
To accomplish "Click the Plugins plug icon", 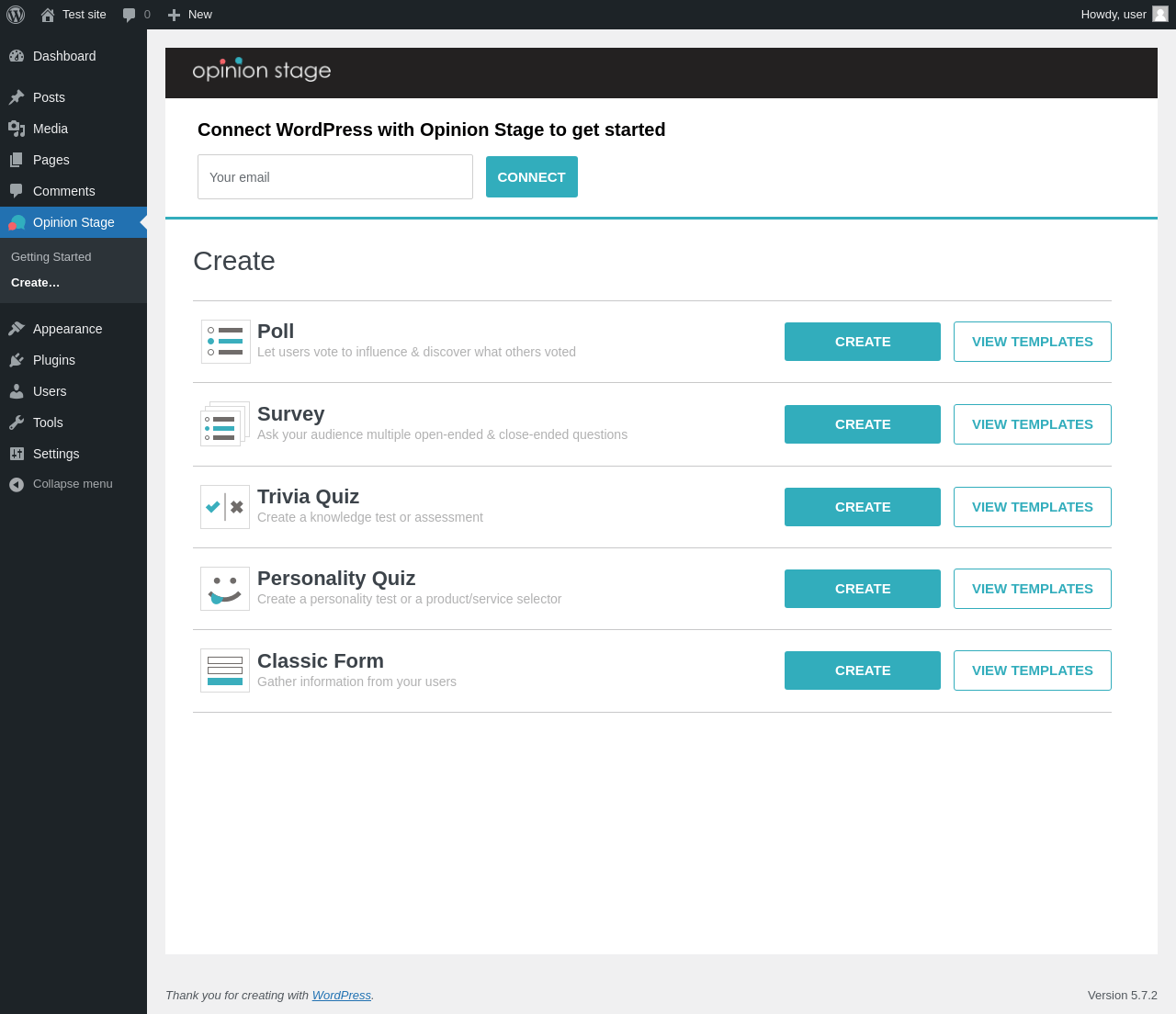I will click(17, 360).
